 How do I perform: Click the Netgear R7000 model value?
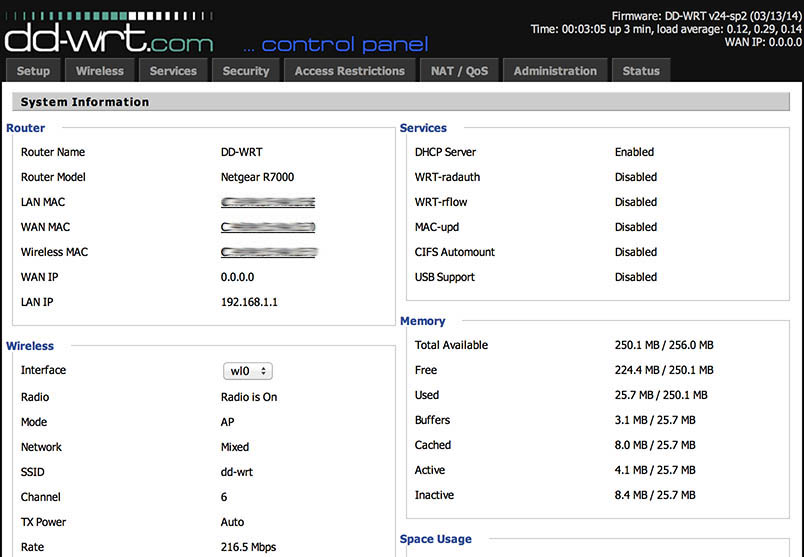pyautogui.click(x=257, y=177)
